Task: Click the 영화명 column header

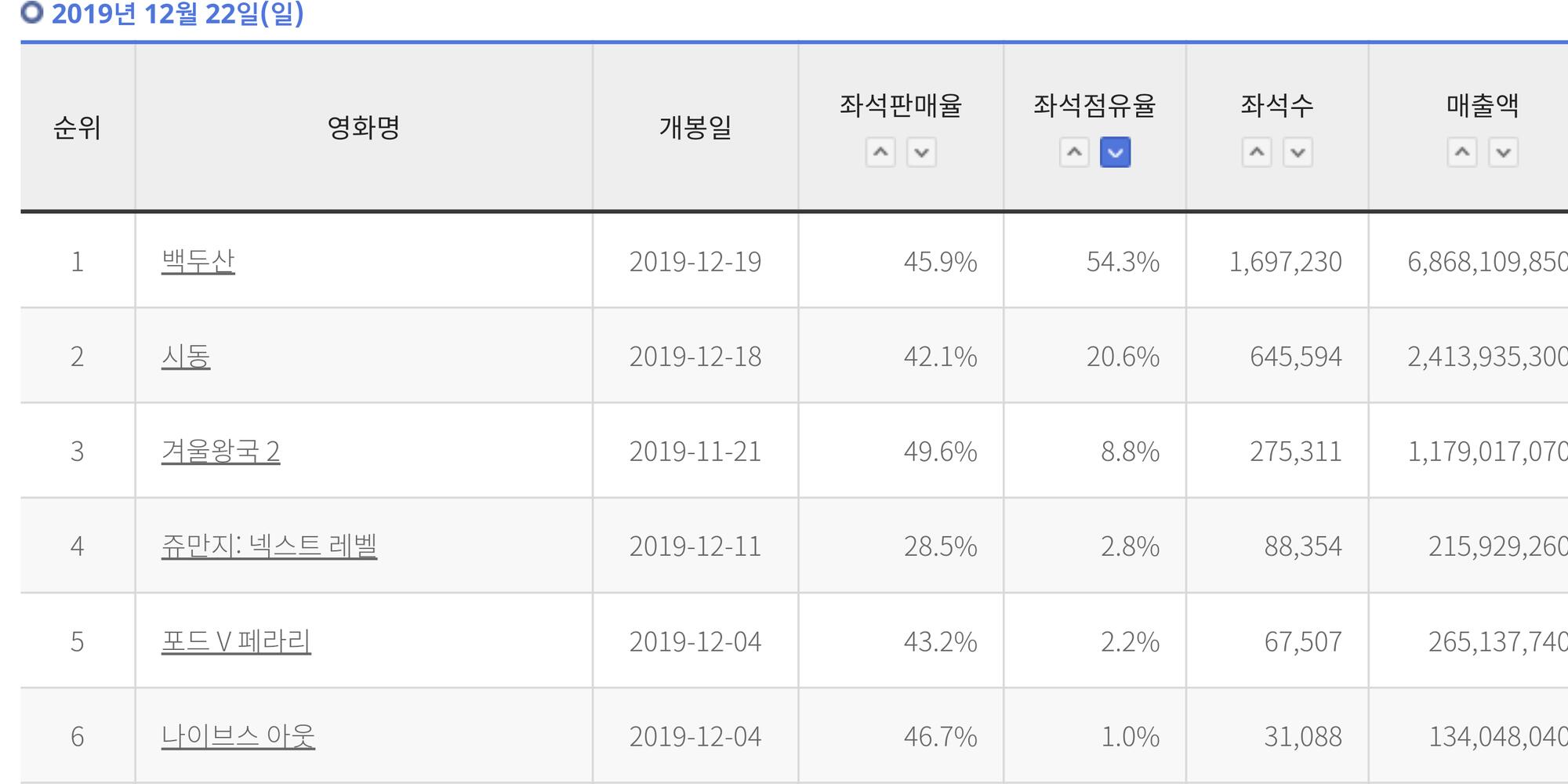Action: (x=364, y=127)
